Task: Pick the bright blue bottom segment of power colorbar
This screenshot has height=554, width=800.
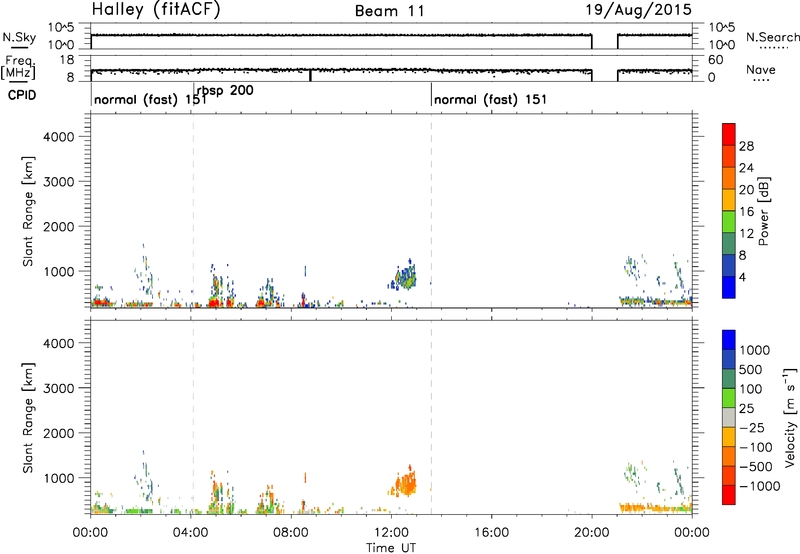Action: coord(729,287)
